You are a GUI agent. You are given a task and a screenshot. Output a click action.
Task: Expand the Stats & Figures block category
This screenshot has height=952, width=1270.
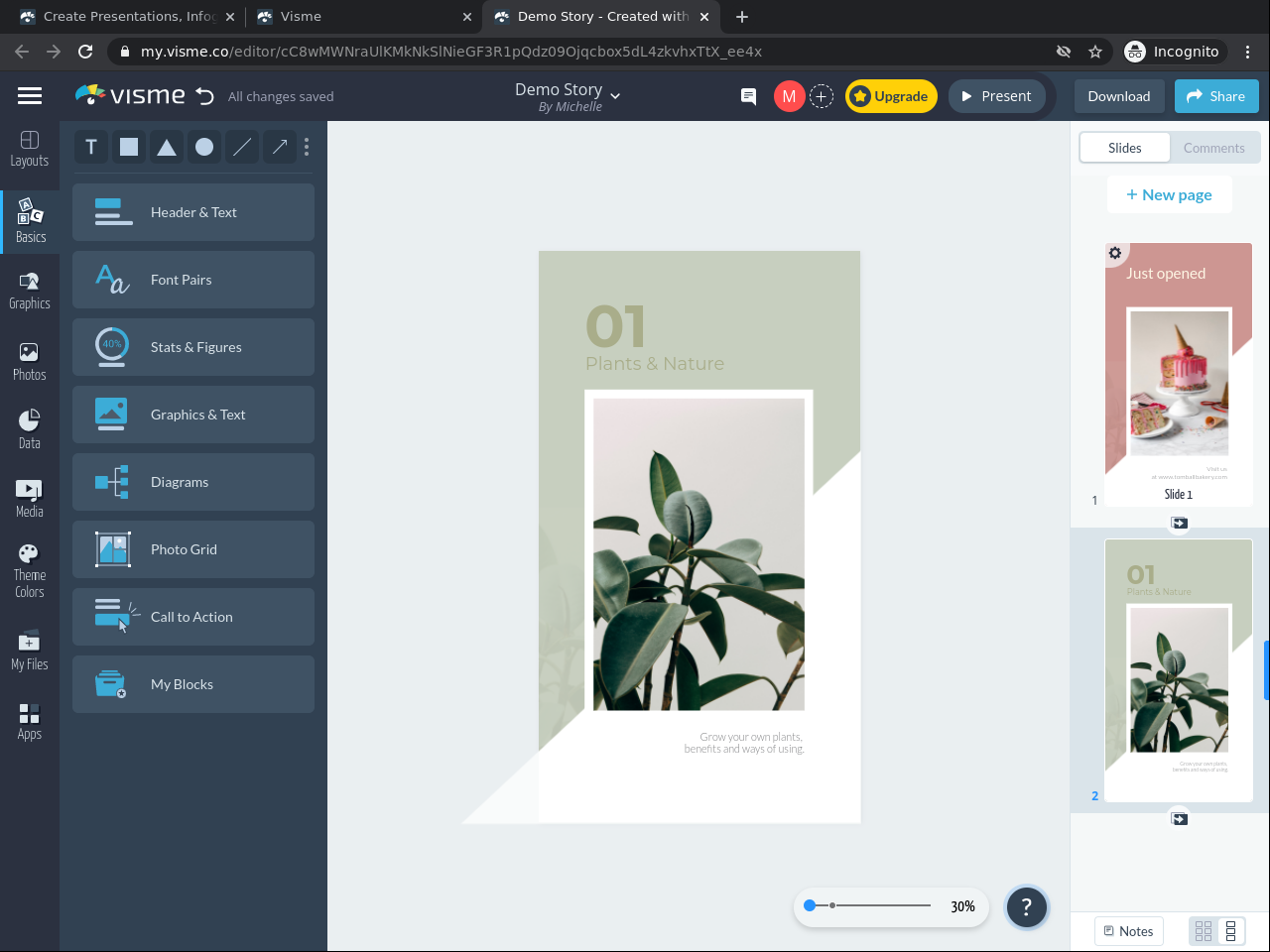coord(193,347)
